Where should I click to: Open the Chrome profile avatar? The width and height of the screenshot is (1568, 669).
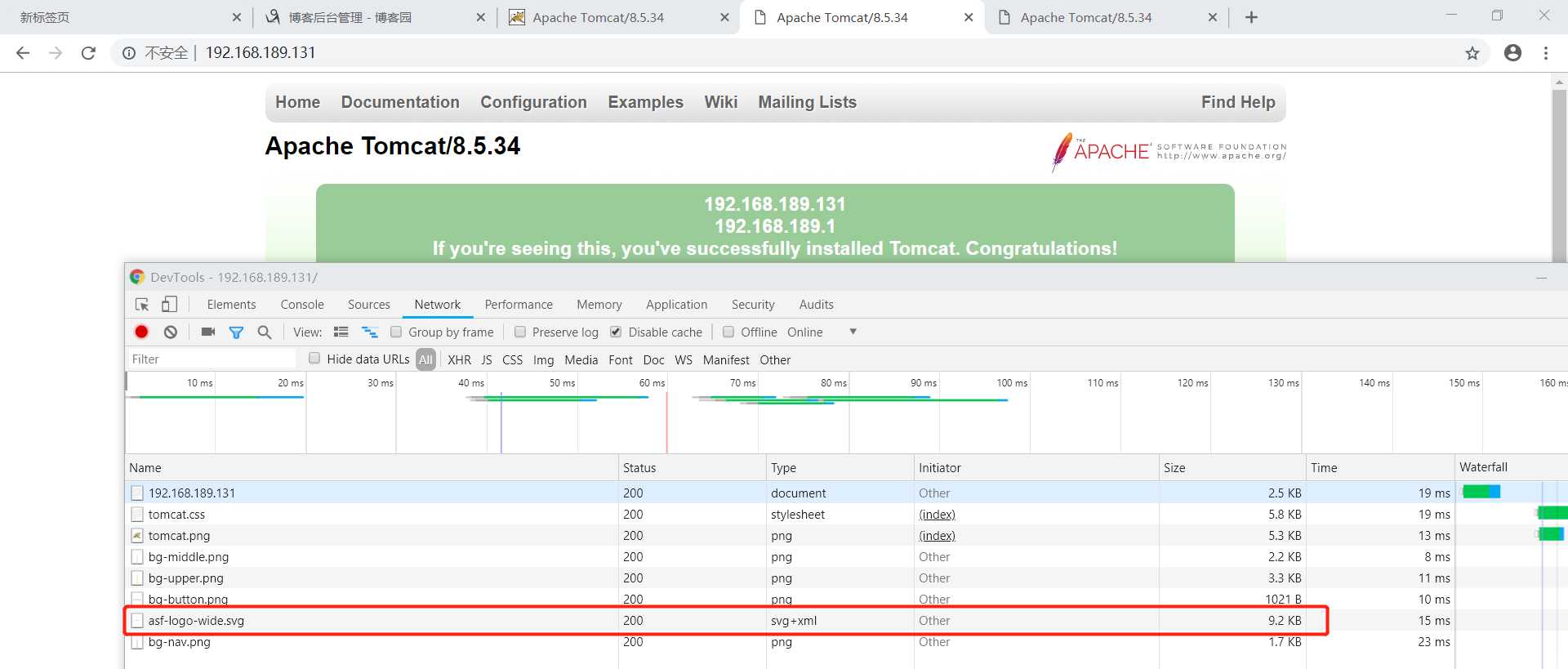click(1512, 53)
